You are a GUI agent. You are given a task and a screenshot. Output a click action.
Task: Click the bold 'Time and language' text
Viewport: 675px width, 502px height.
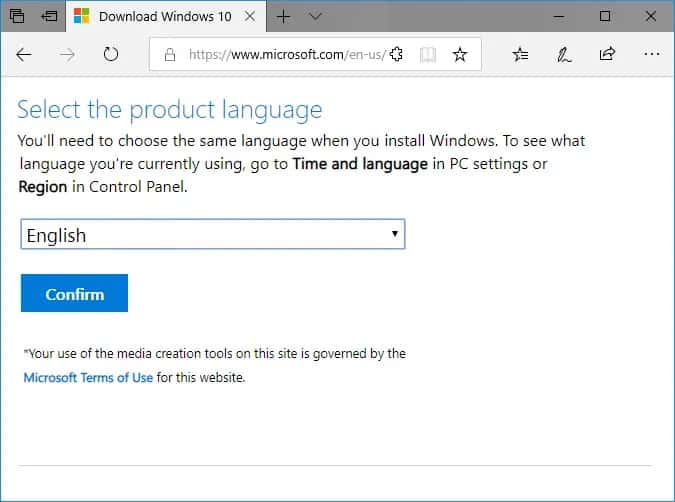pos(360,164)
